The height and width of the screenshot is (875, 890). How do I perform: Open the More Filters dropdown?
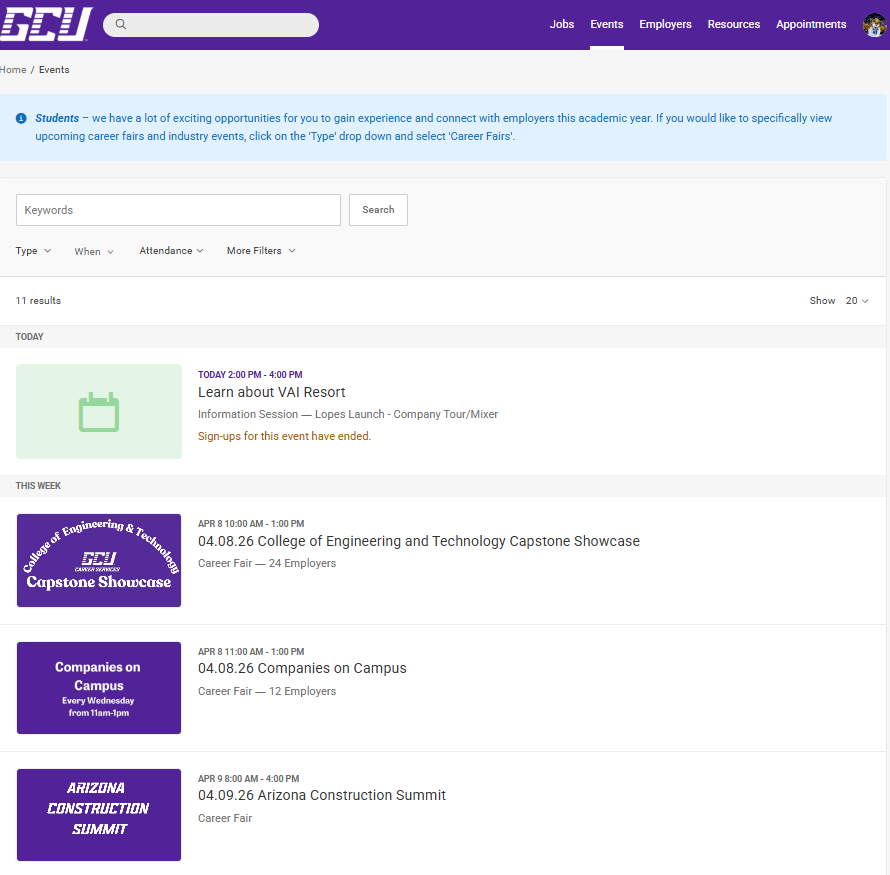click(x=261, y=251)
